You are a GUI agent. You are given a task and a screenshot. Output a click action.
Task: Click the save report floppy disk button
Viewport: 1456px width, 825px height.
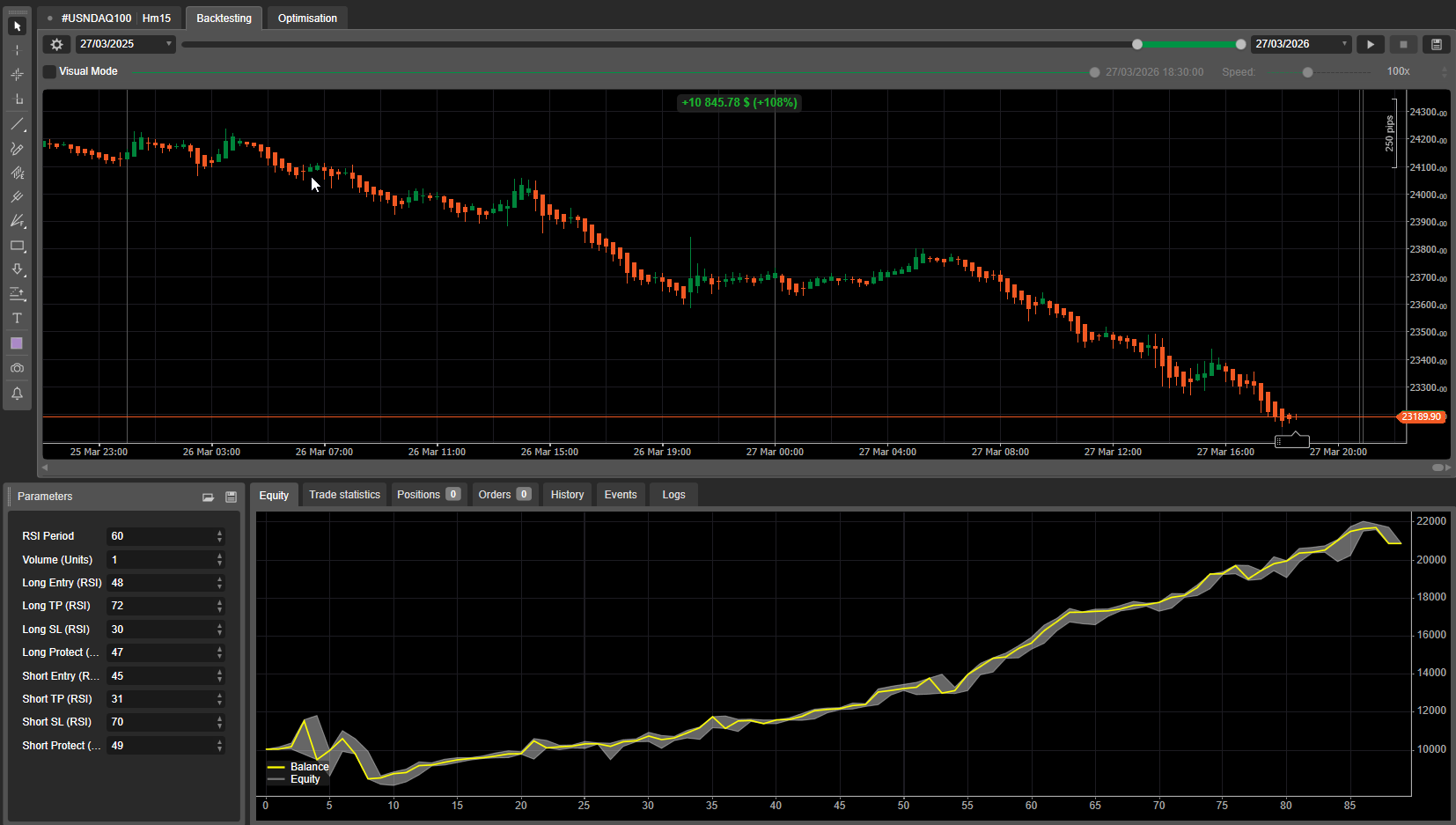click(x=1436, y=44)
